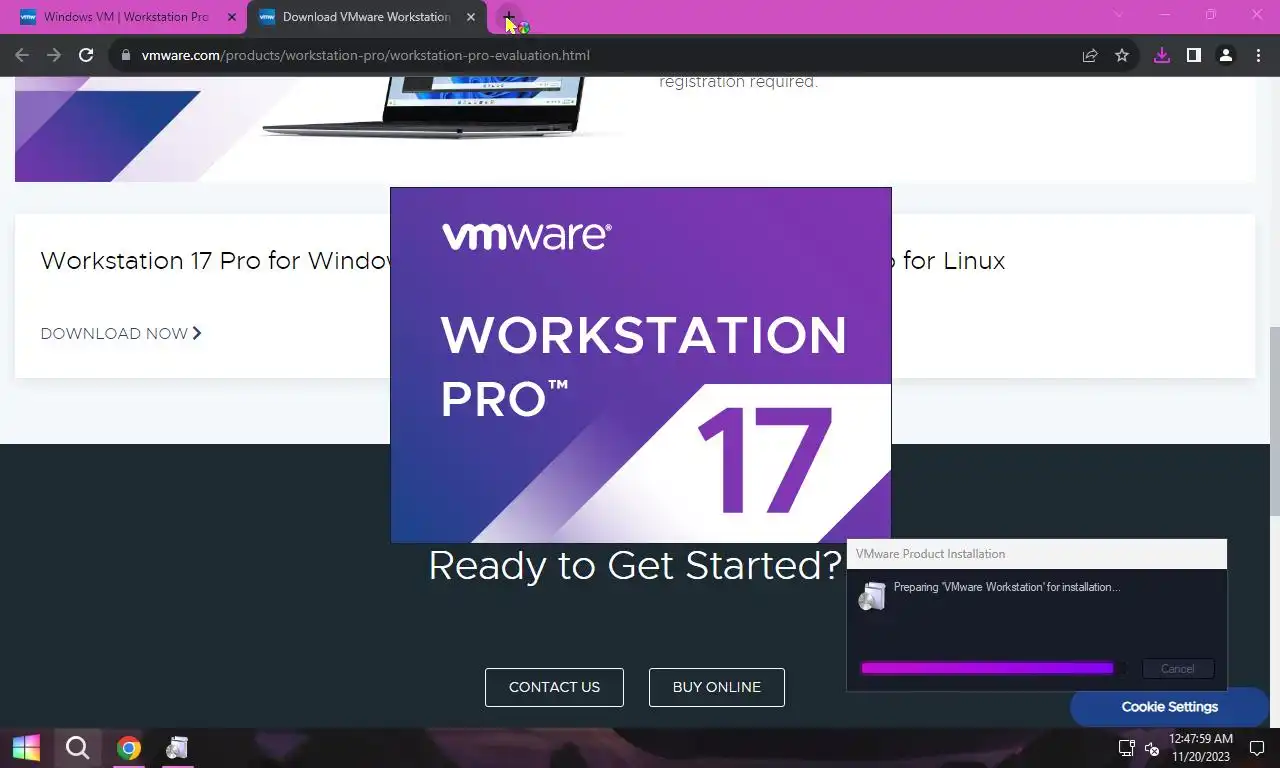Close the Download VMware Workstation tab
The width and height of the screenshot is (1280, 768).
point(471,17)
